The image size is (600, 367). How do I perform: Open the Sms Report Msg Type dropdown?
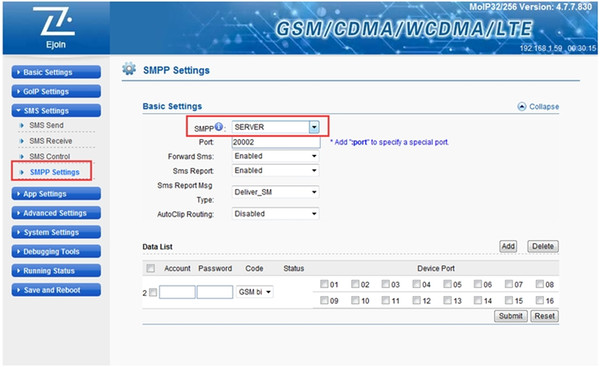pos(276,192)
